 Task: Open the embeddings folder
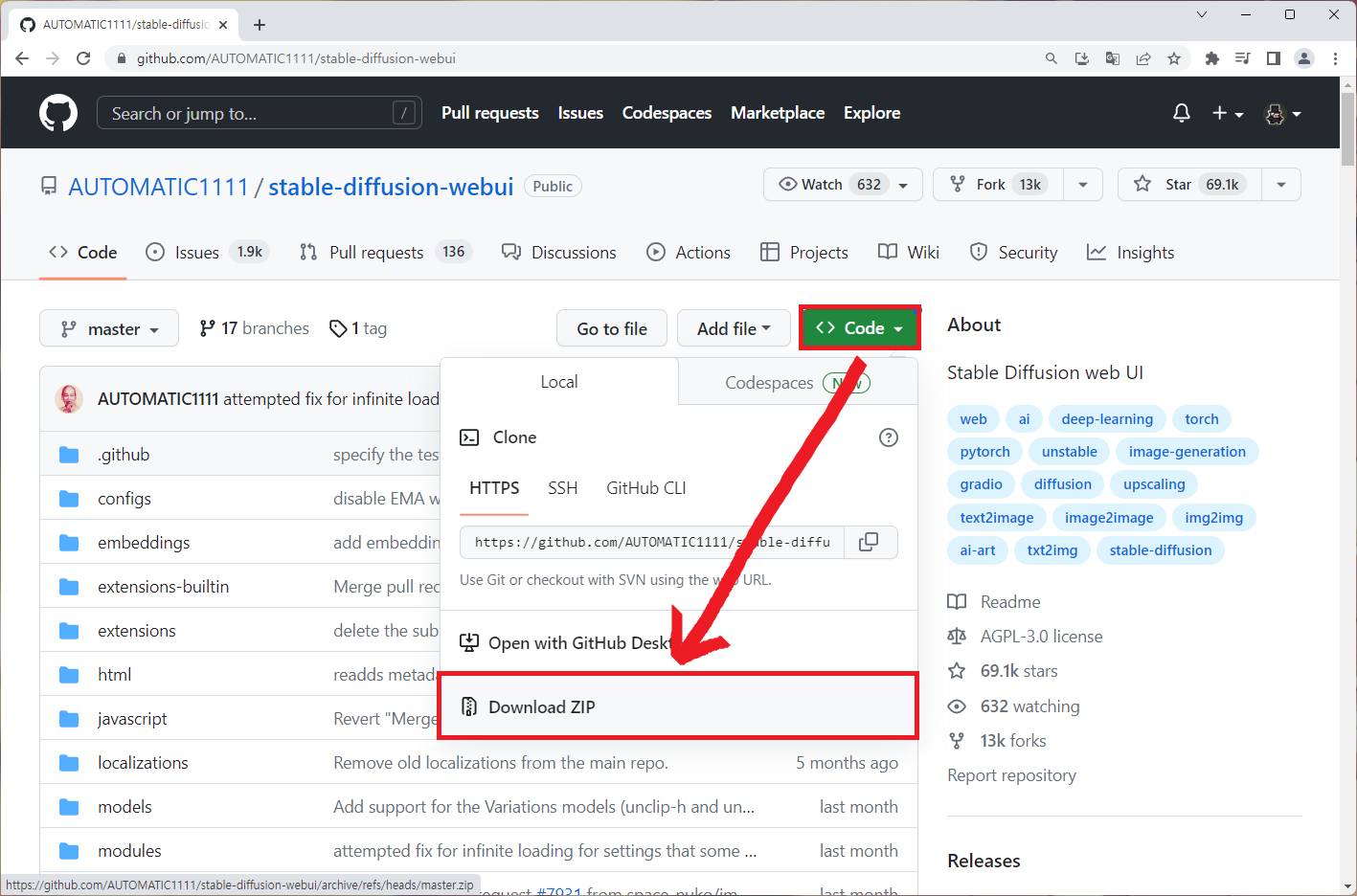point(144,543)
